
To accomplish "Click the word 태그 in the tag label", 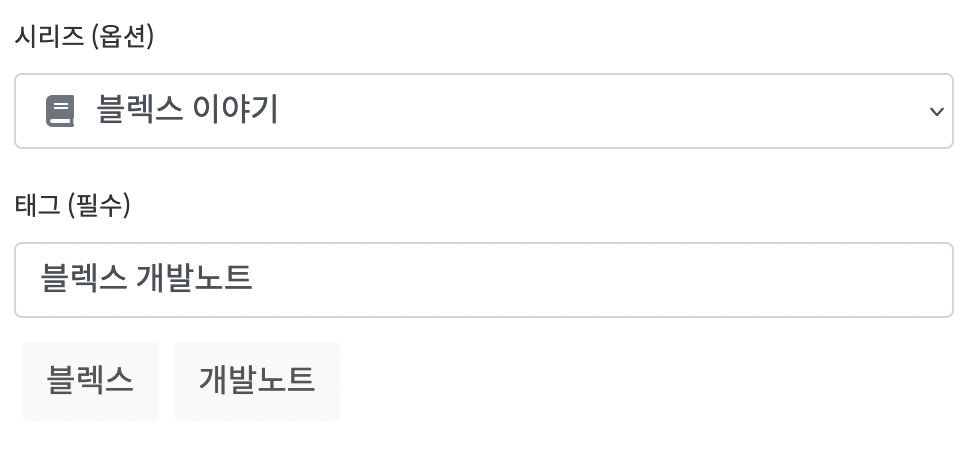I will coord(37,206).
